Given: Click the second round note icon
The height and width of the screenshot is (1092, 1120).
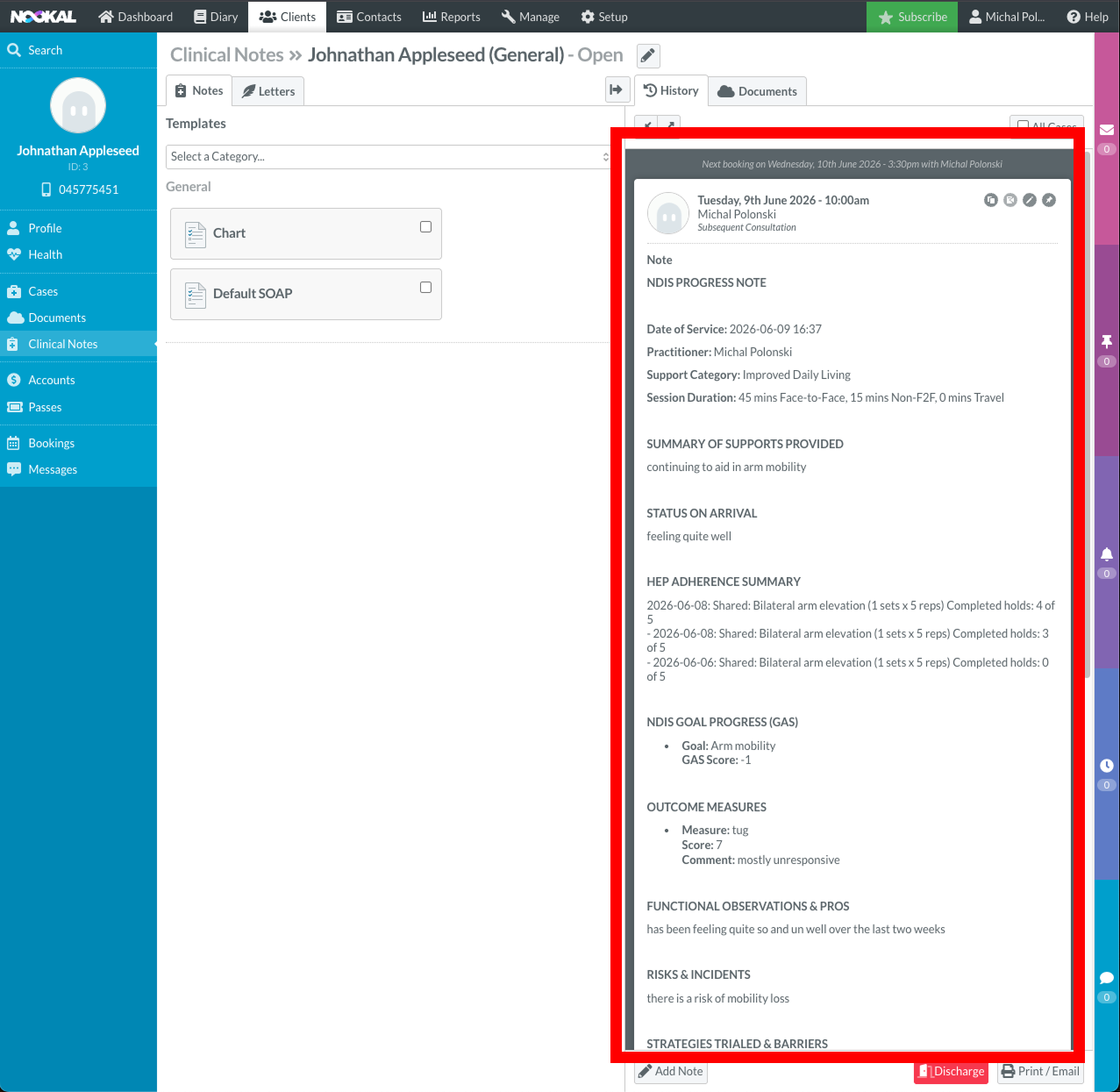Looking at the screenshot, I should pyautogui.click(x=1010, y=200).
